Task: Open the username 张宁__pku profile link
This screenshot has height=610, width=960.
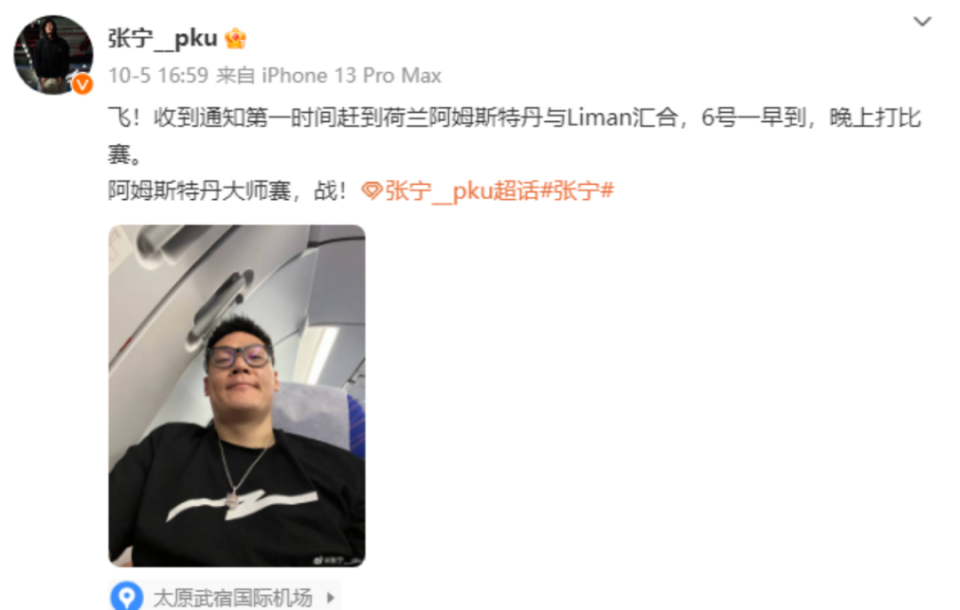Action: click(x=163, y=39)
